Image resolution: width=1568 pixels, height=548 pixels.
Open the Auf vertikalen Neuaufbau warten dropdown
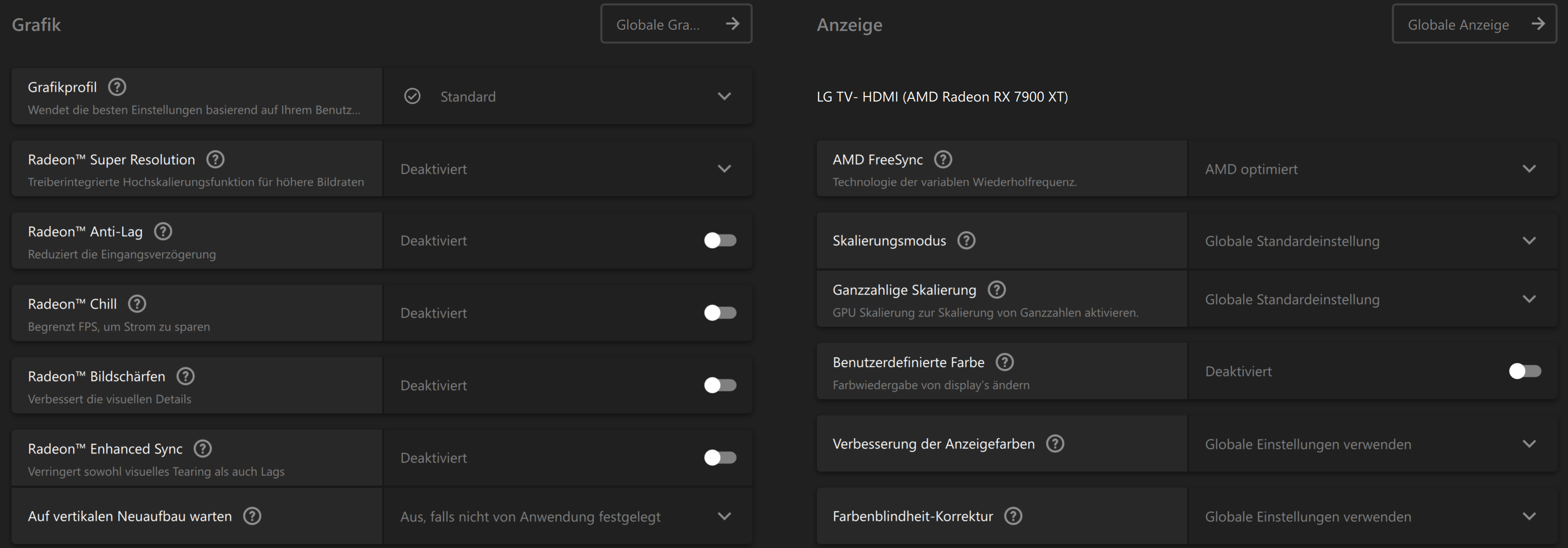[724, 516]
